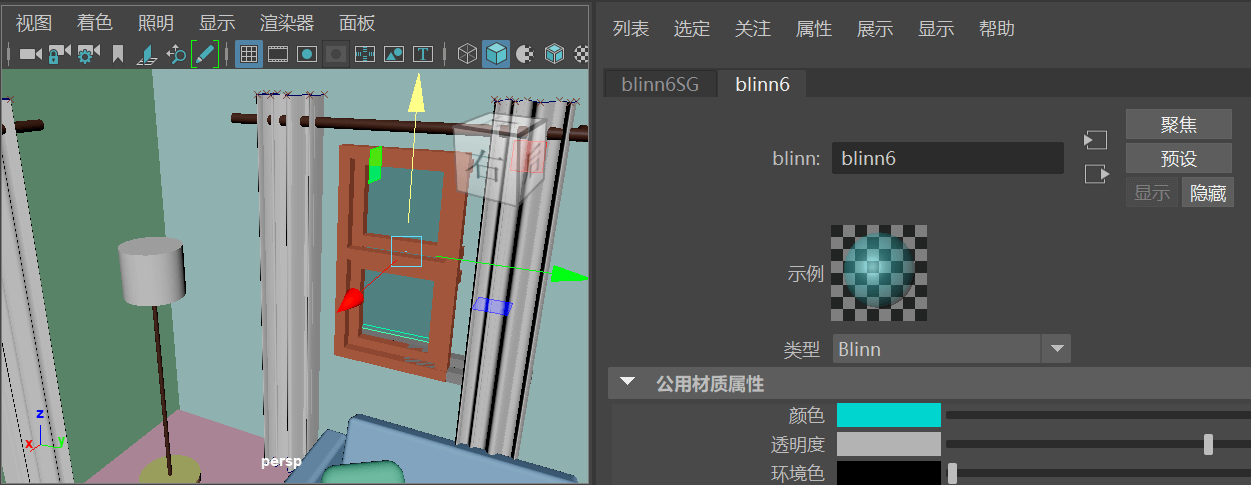This screenshot has width=1251, height=485.
Task: Collapse the 公用材质属性 section
Action: point(628,382)
